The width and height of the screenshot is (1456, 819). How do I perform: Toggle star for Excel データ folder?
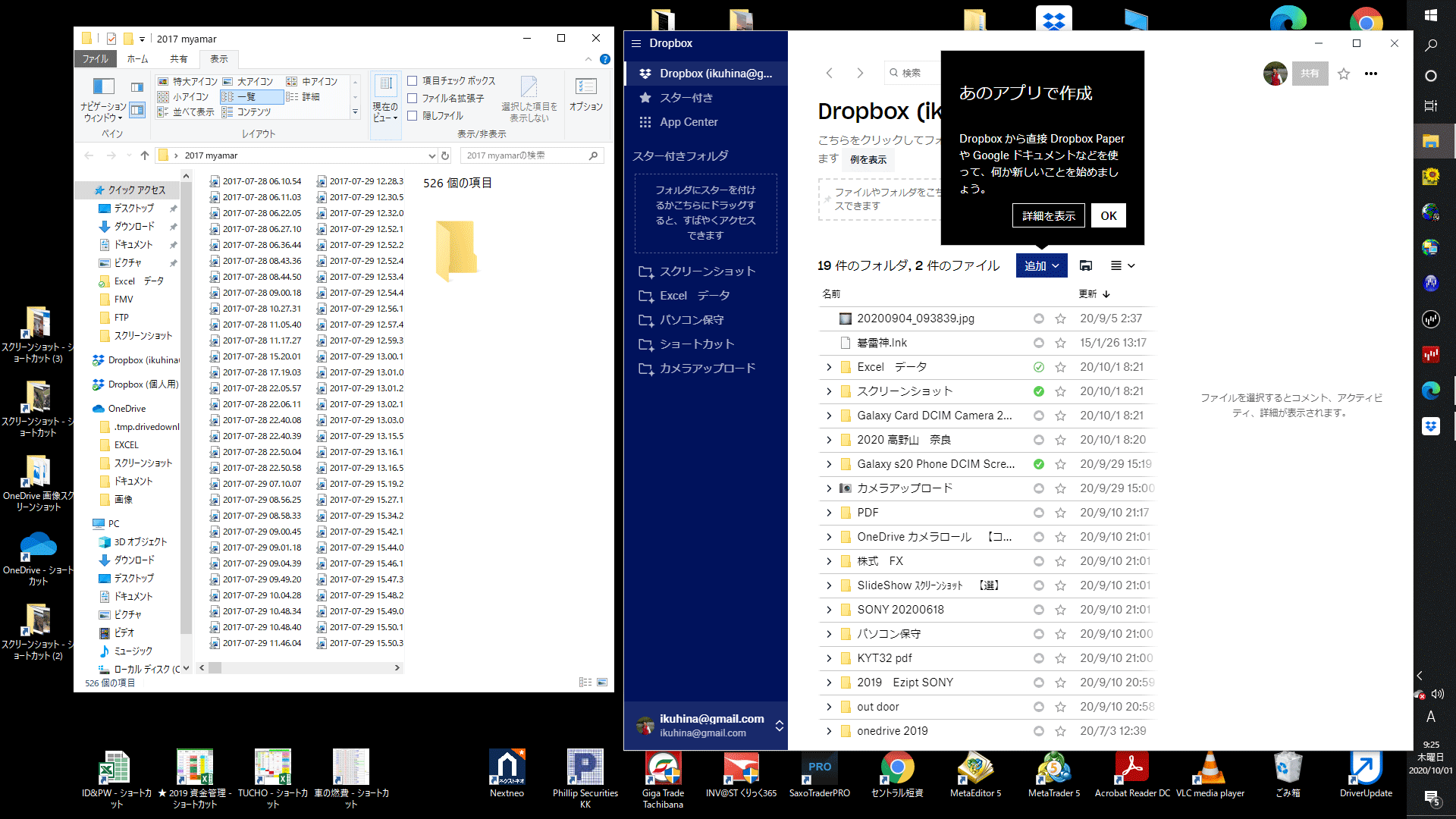click(x=1060, y=367)
